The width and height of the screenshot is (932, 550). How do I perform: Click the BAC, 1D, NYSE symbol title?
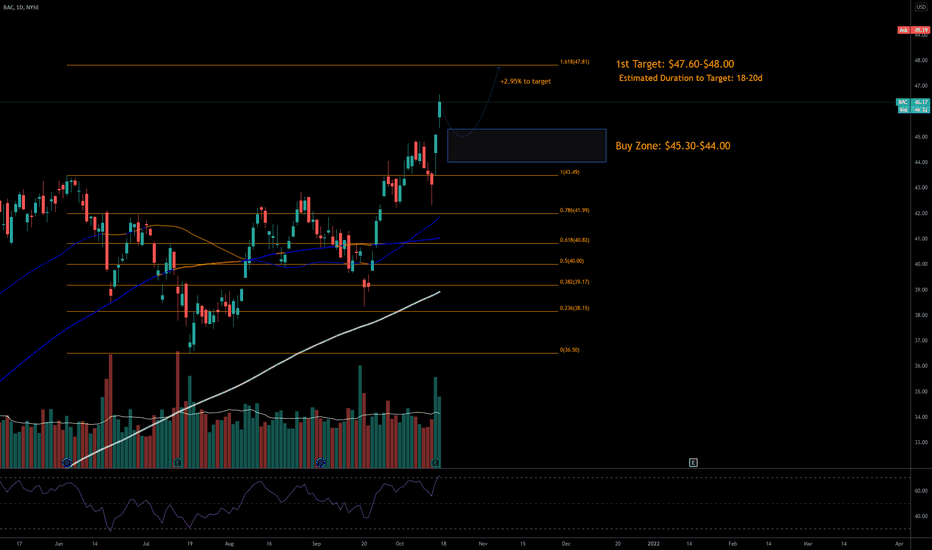pyautogui.click(x=21, y=7)
